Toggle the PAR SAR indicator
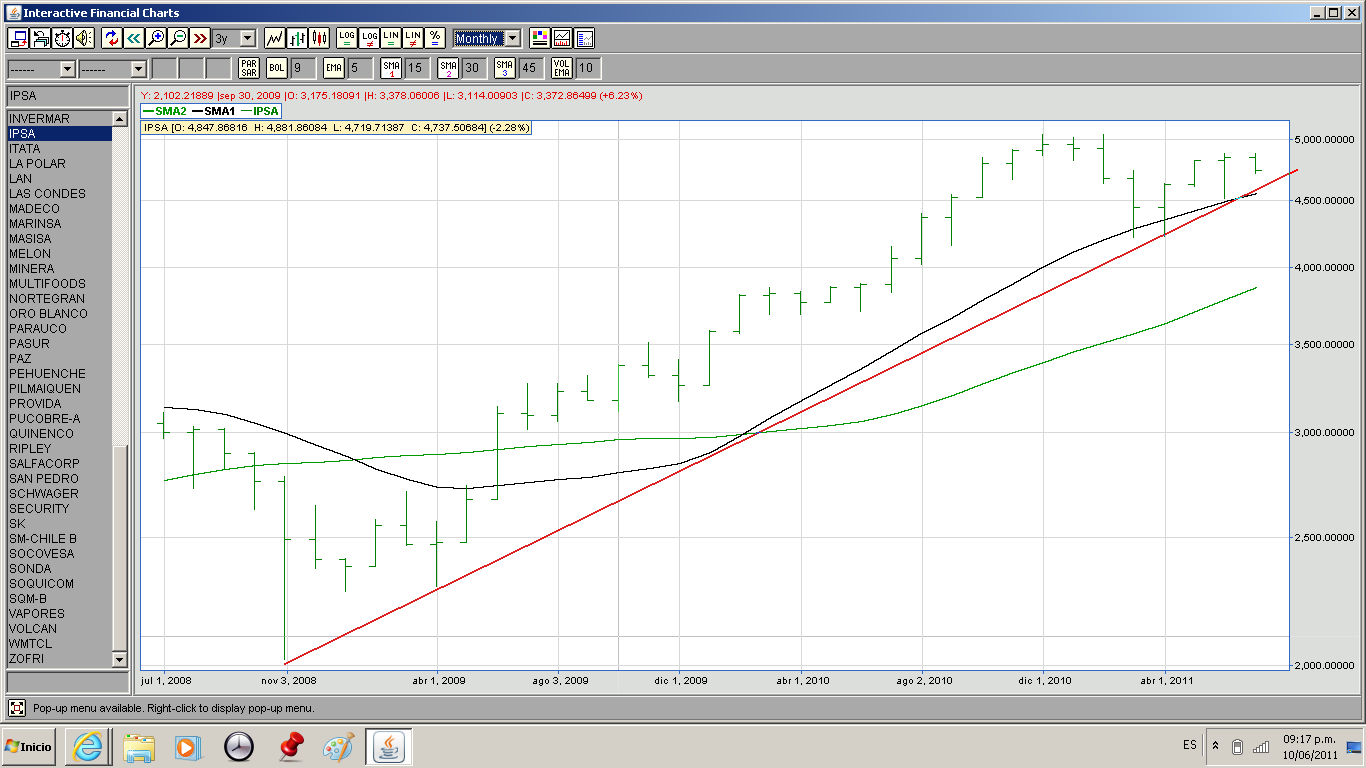The width and height of the screenshot is (1366, 768). (x=249, y=68)
